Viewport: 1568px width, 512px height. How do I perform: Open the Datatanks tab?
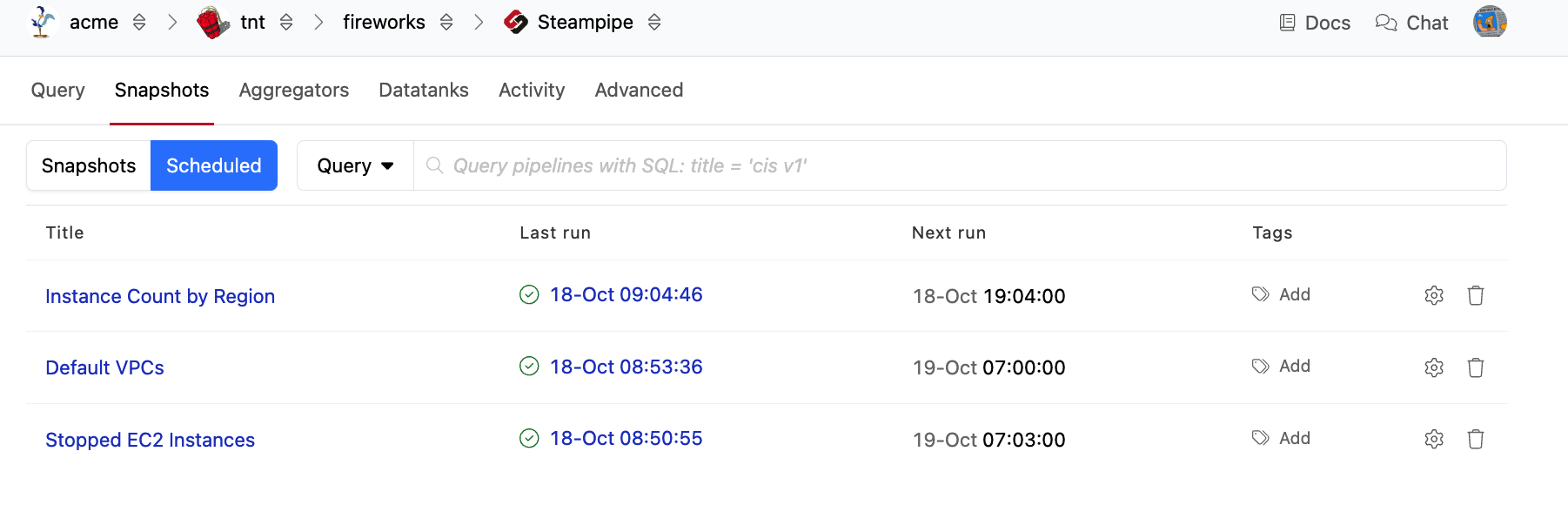tap(424, 90)
